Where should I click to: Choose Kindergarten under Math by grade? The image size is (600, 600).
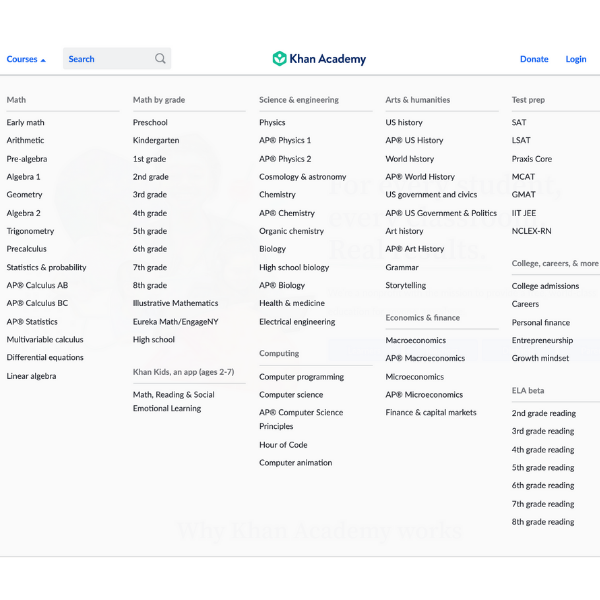tap(156, 141)
